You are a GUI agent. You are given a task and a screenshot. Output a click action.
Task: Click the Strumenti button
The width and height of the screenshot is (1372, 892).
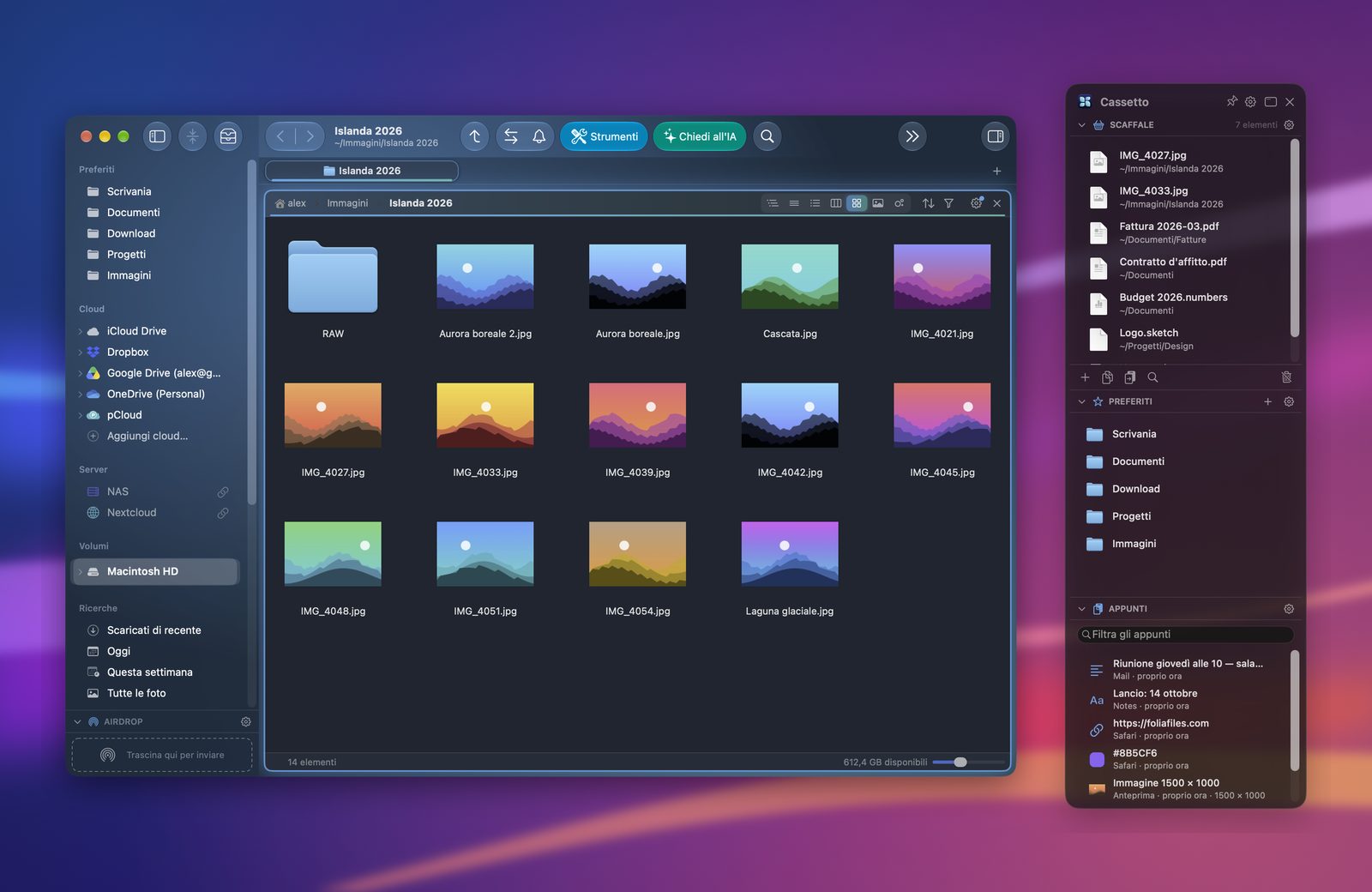(605, 136)
